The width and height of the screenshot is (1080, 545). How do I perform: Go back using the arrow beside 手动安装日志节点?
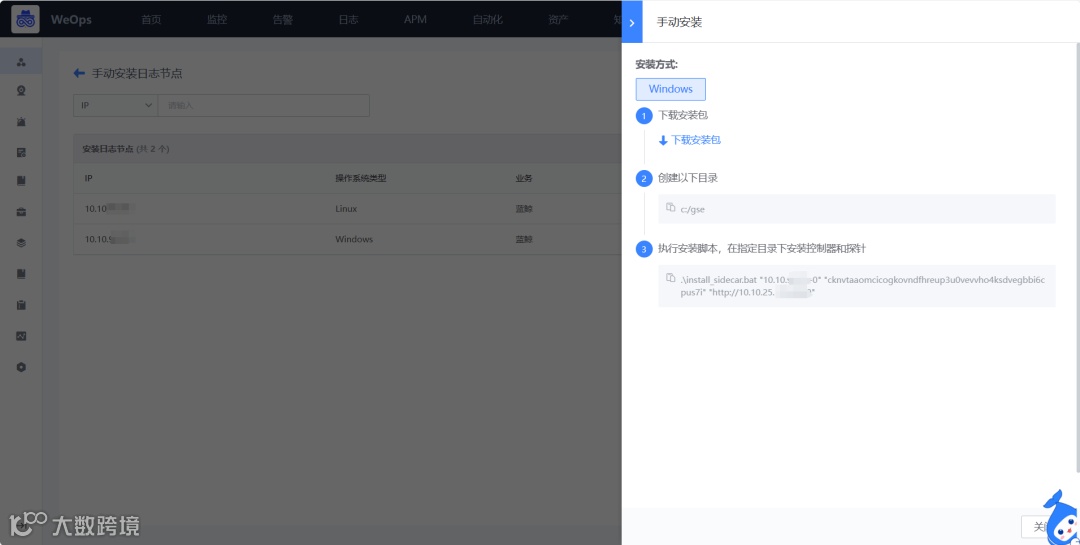pyautogui.click(x=79, y=73)
